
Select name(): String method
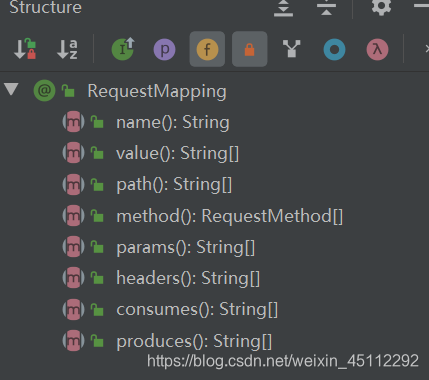pos(173,122)
